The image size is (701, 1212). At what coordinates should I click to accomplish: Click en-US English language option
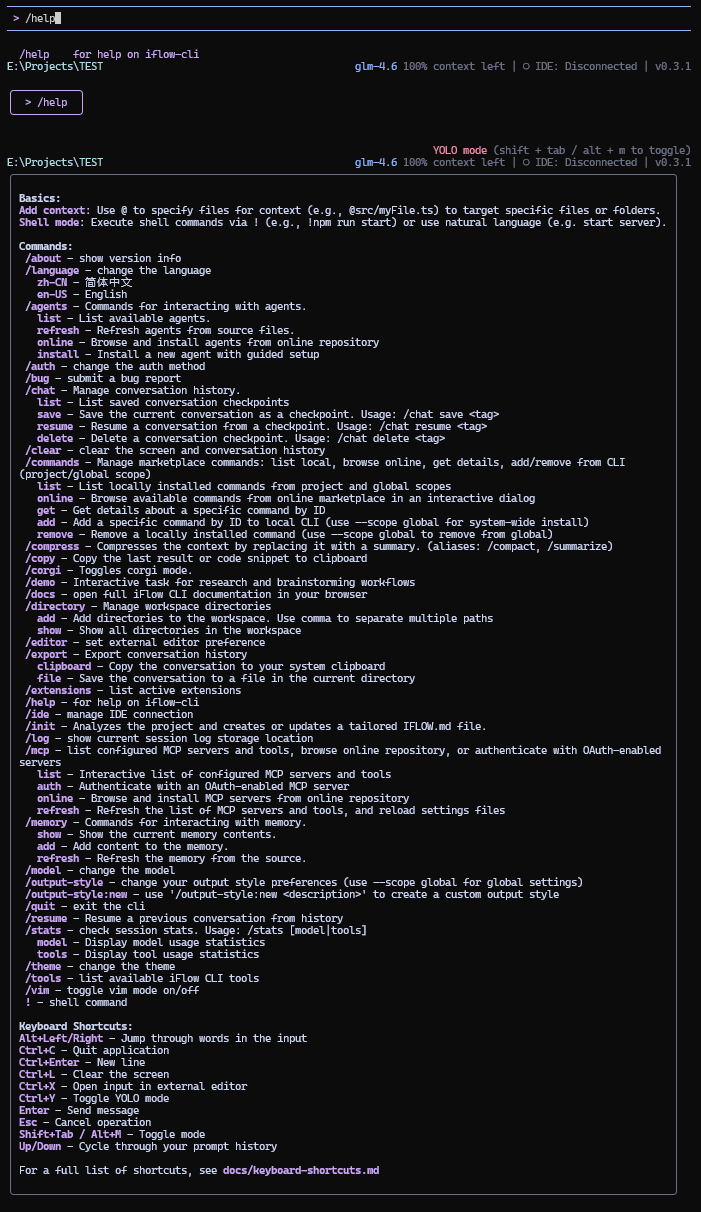point(52,294)
